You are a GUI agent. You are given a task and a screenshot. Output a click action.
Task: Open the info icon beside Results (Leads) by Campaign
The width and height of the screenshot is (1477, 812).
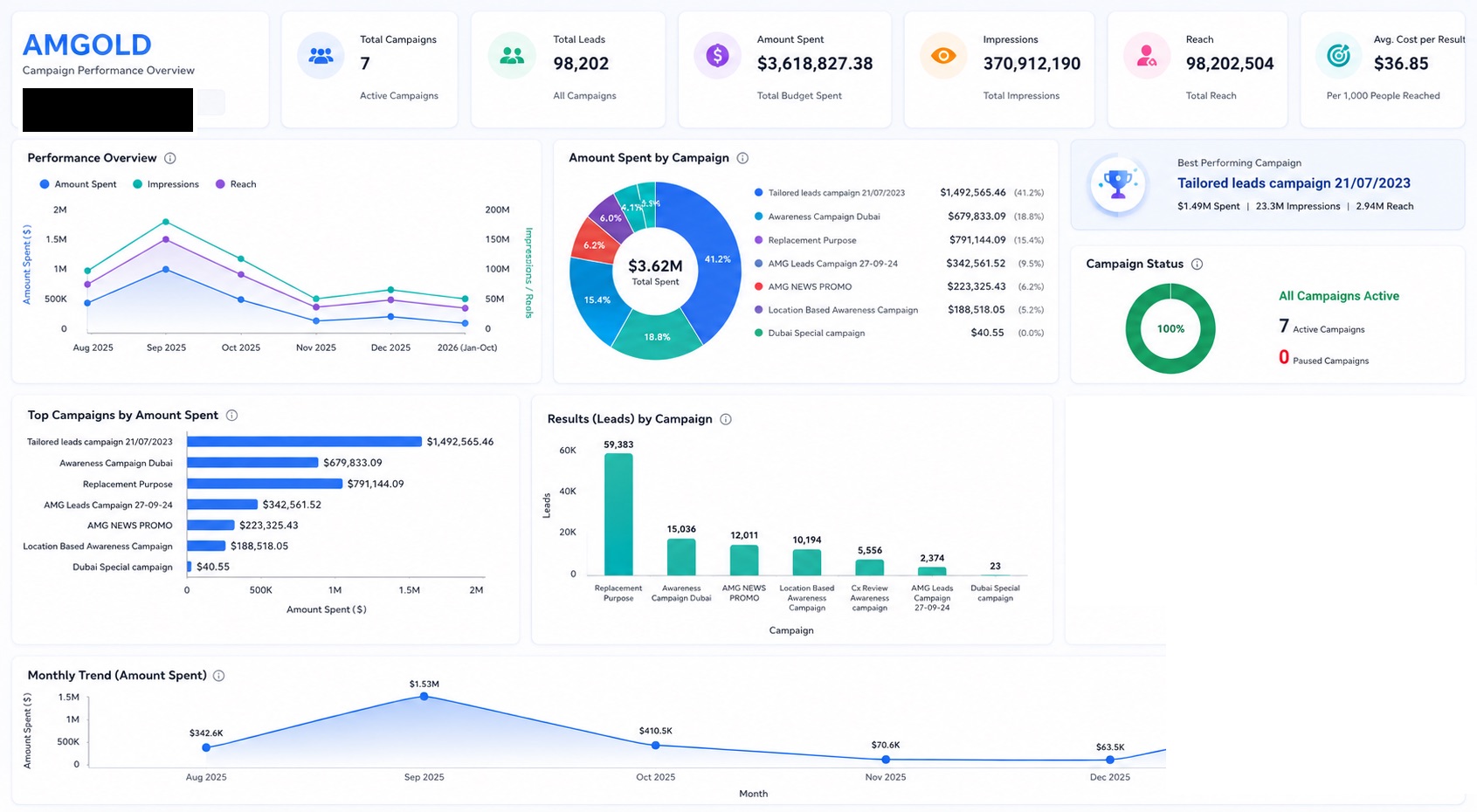pos(725,419)
